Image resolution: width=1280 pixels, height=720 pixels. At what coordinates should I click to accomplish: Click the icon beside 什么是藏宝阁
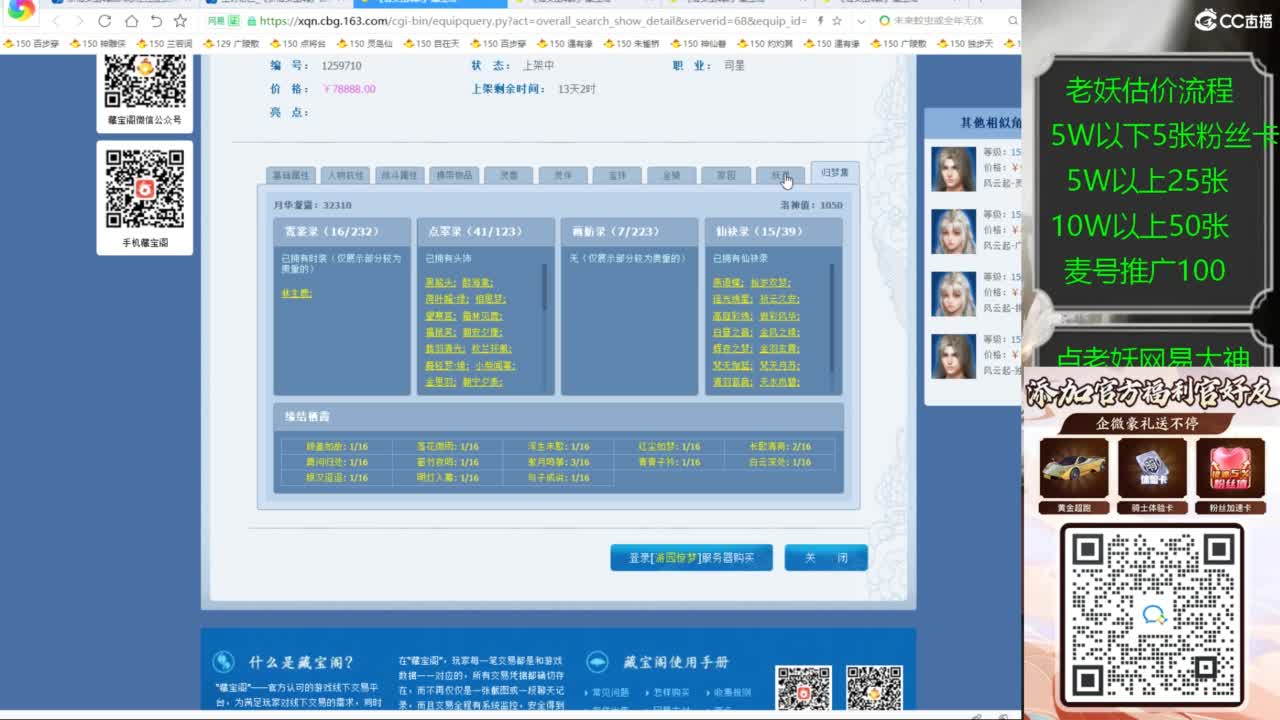point(223,662)
